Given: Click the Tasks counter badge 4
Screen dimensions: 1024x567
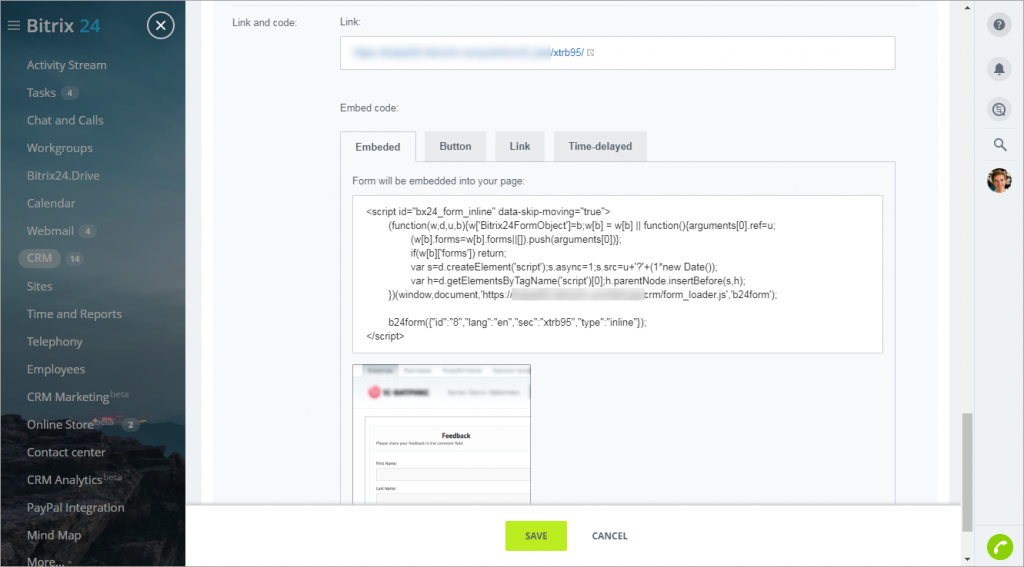Looking at the screenshot, I should 70,93.
